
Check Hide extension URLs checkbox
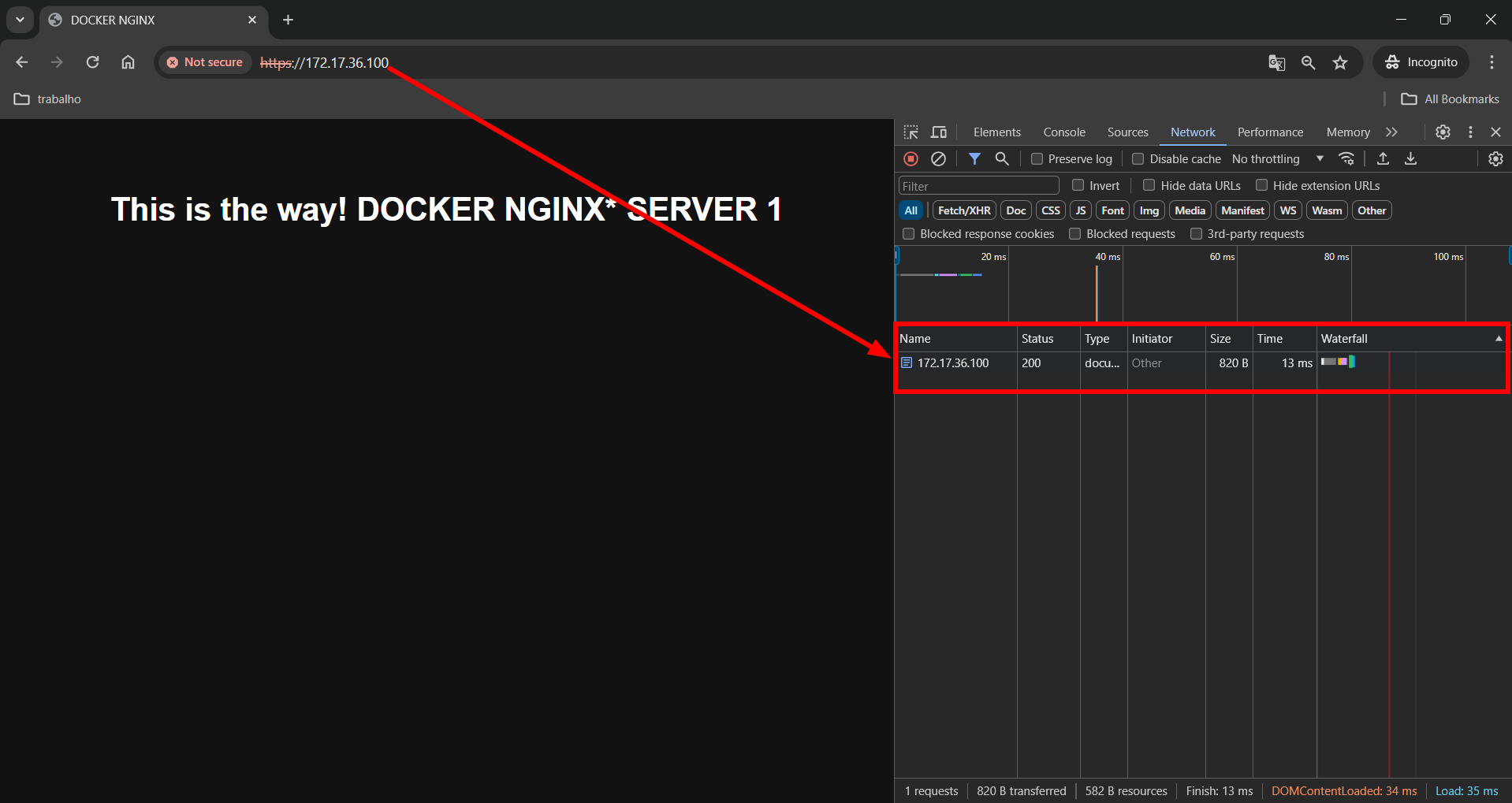(x=1261, y=185)
